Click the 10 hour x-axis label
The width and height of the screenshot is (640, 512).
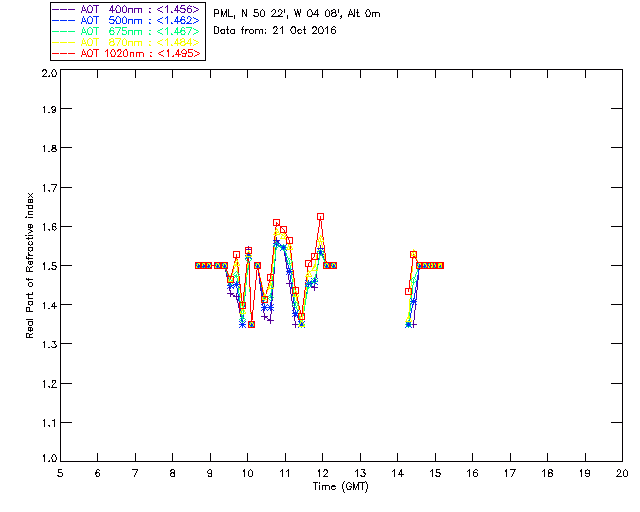click(x=247, y=473)
